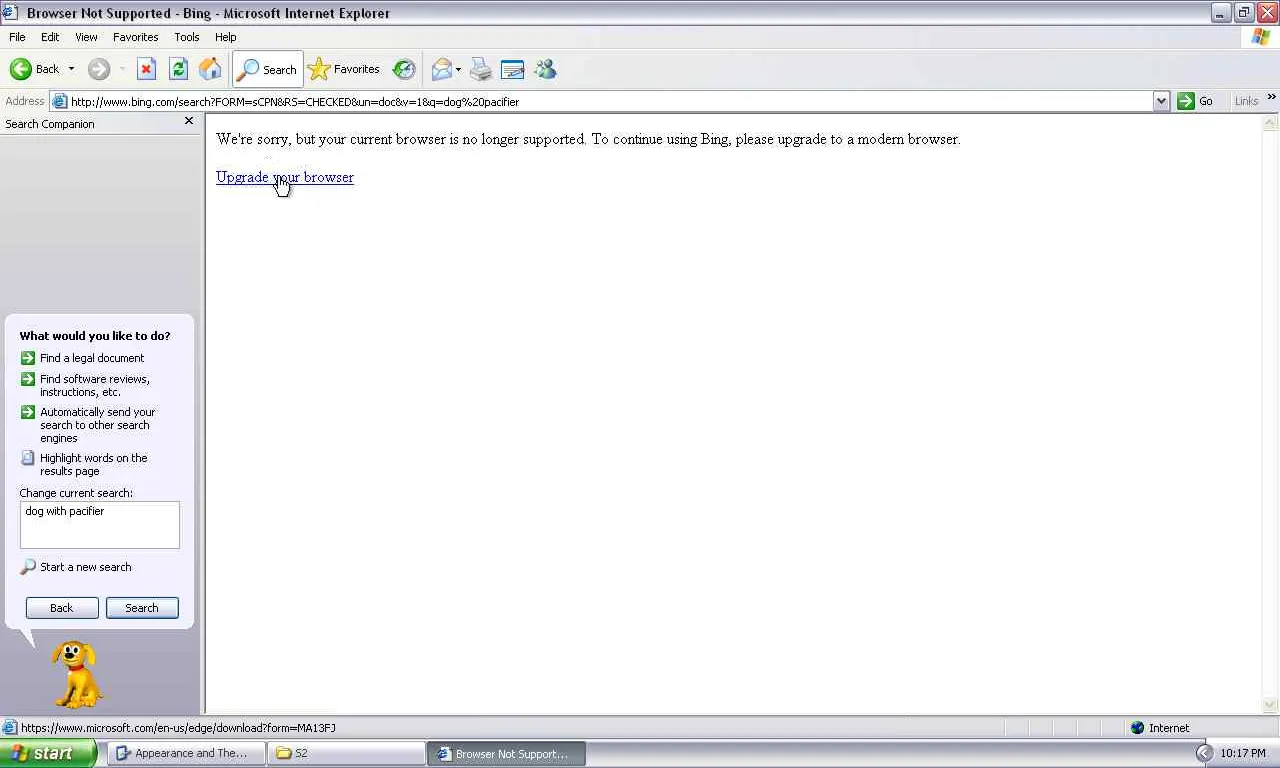Click the page icon beside Highlight words
This screenshot has width=1280, height=768.
28,458
